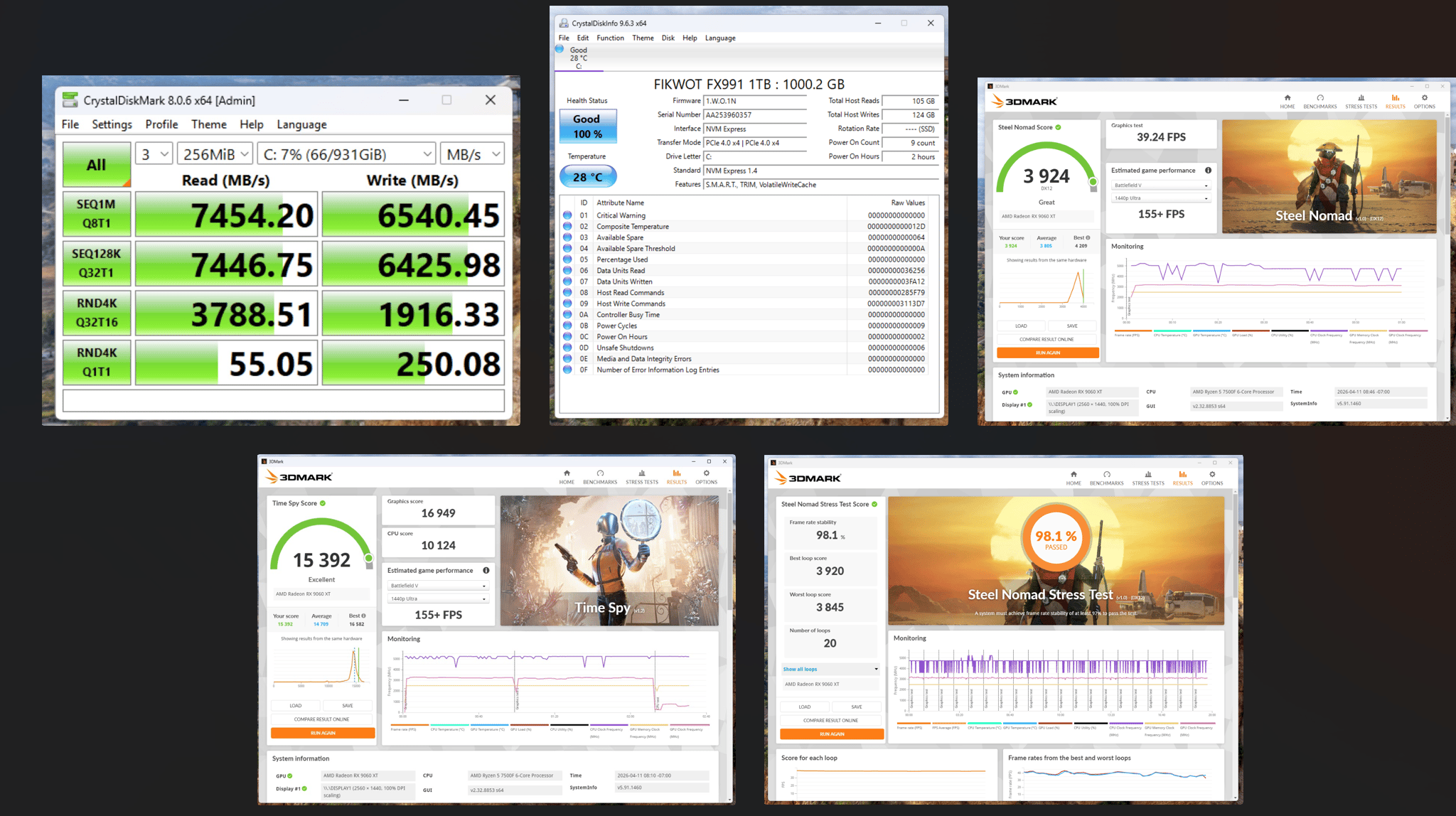Image resolution: width=1456 pixels, height=816 pixels.
Task: Open the MB/s unit dropdown in CrystalDiskMark
Action: click(x=473, y=154)
